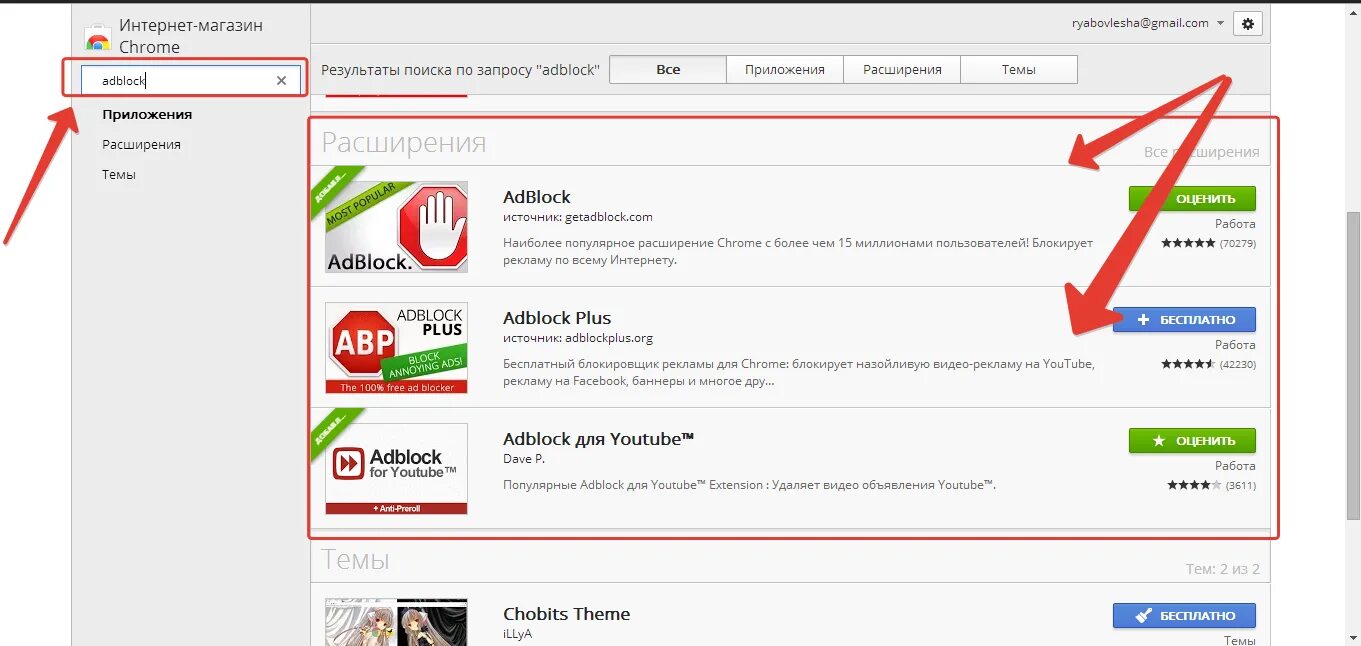The image size is (1361, 646).
Task: Click the Adblock Plus star rating (42230)
Action: point(1208,364)
